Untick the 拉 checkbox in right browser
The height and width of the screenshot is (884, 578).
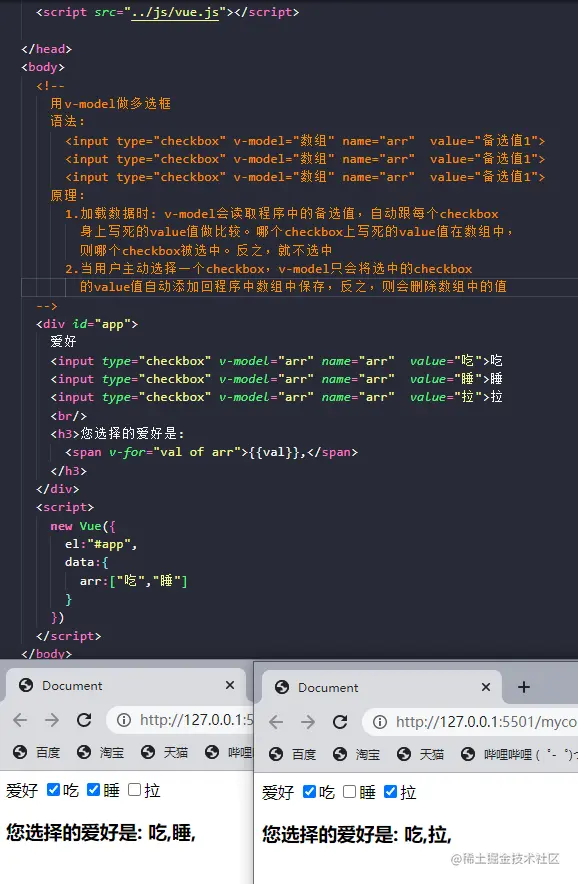click(390, 792)
